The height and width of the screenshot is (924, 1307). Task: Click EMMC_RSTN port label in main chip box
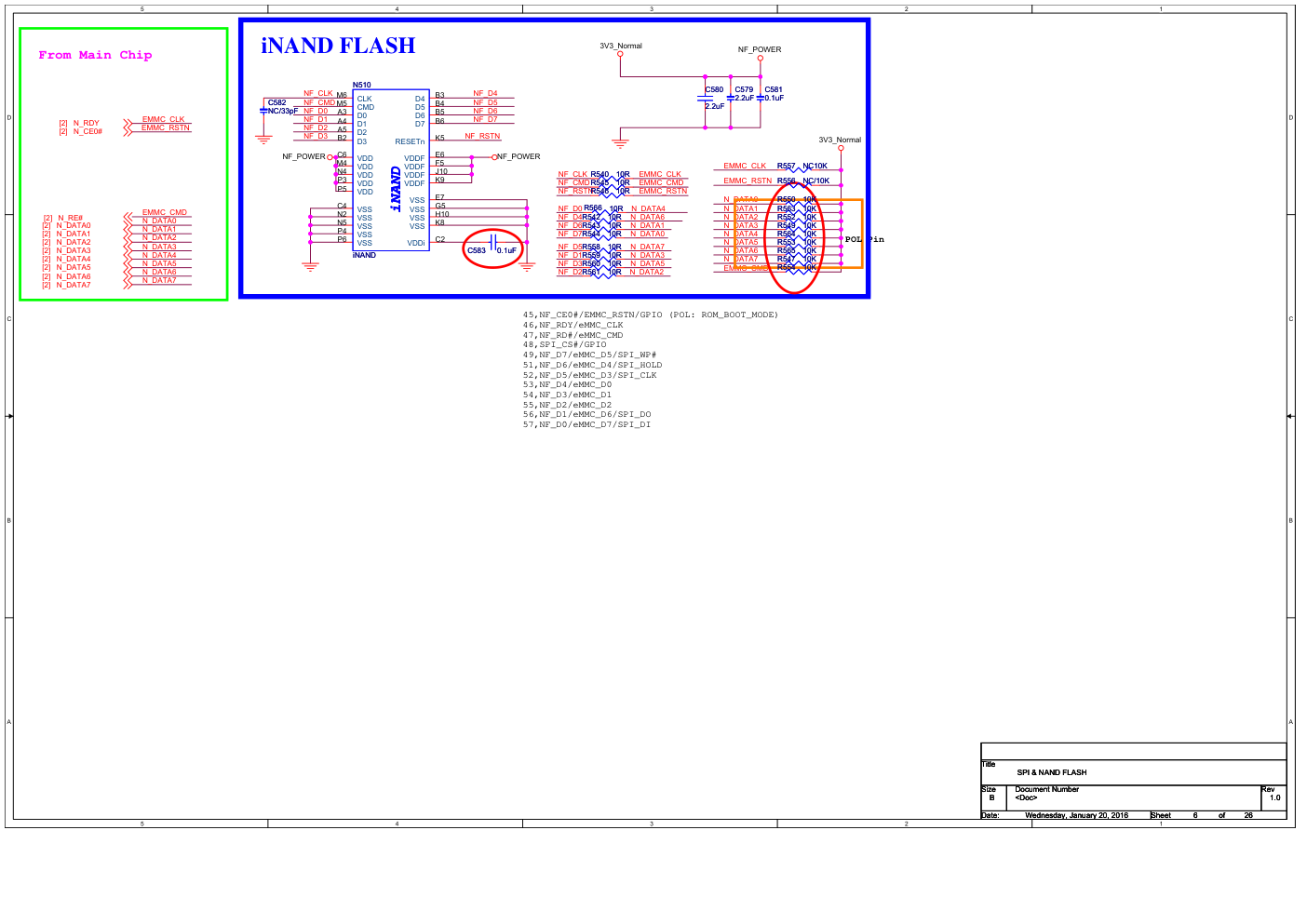[x=166, y=127]
